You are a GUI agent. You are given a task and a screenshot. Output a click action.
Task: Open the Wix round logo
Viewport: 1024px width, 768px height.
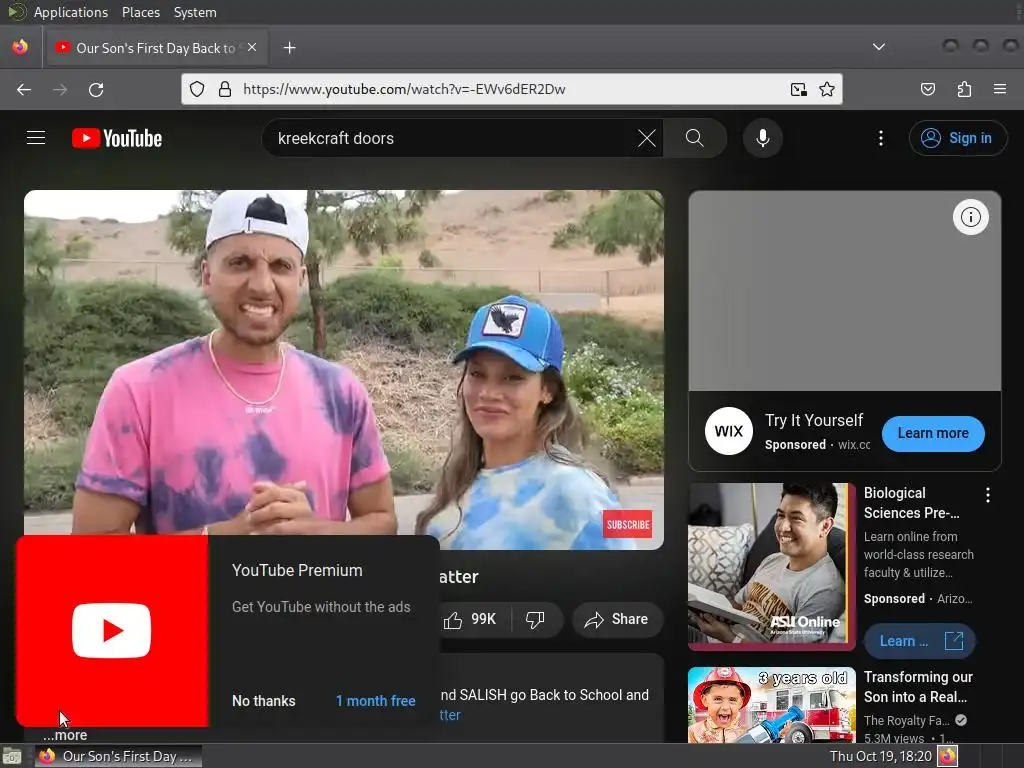(729, 431)
